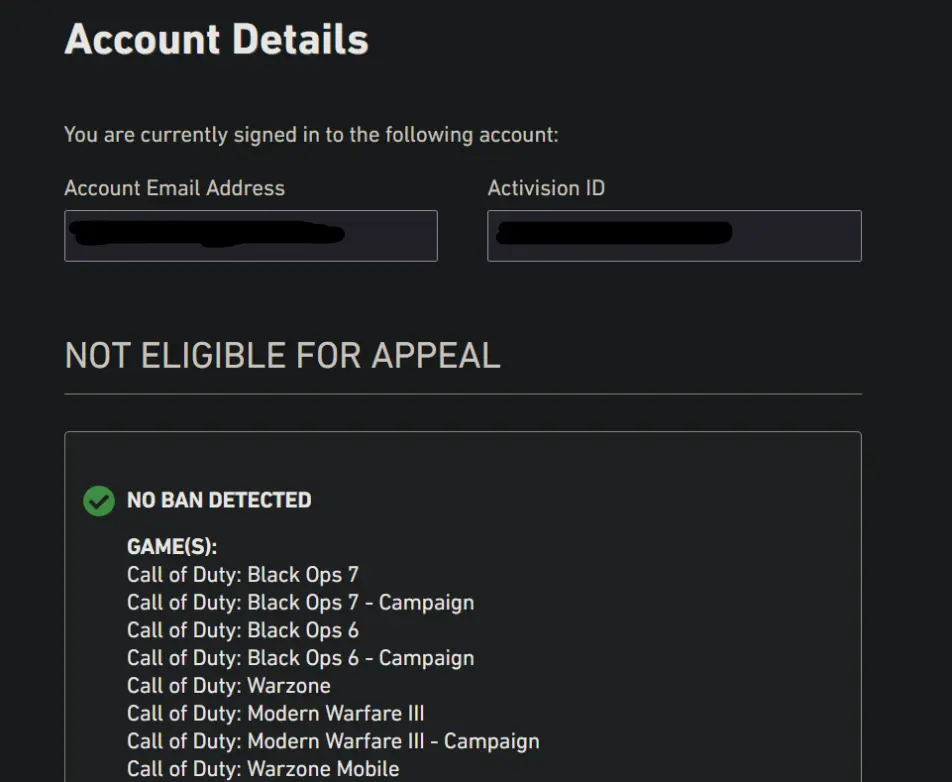The height and width of the screenshot is (782, 952).
Task: Select Call of Duty: Black Ops 6 entry
Action: pos(242,631)
